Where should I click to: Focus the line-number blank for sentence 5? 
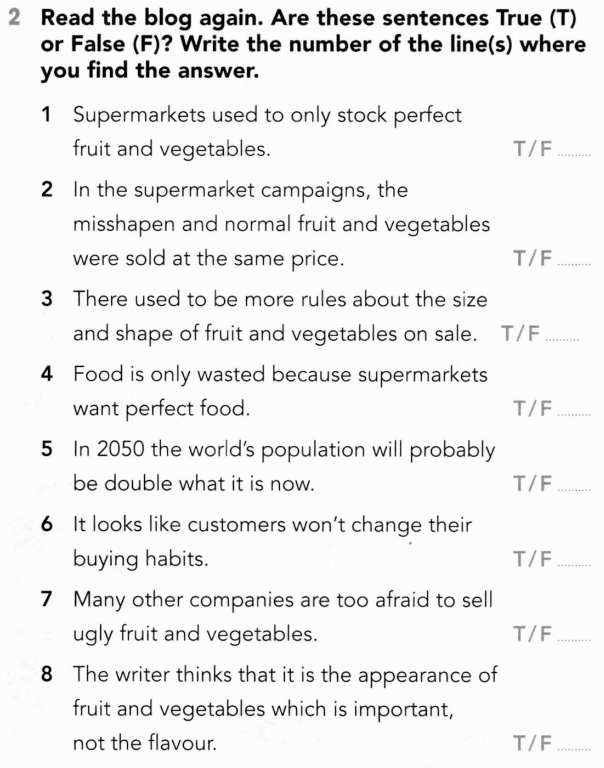[574, 489]
